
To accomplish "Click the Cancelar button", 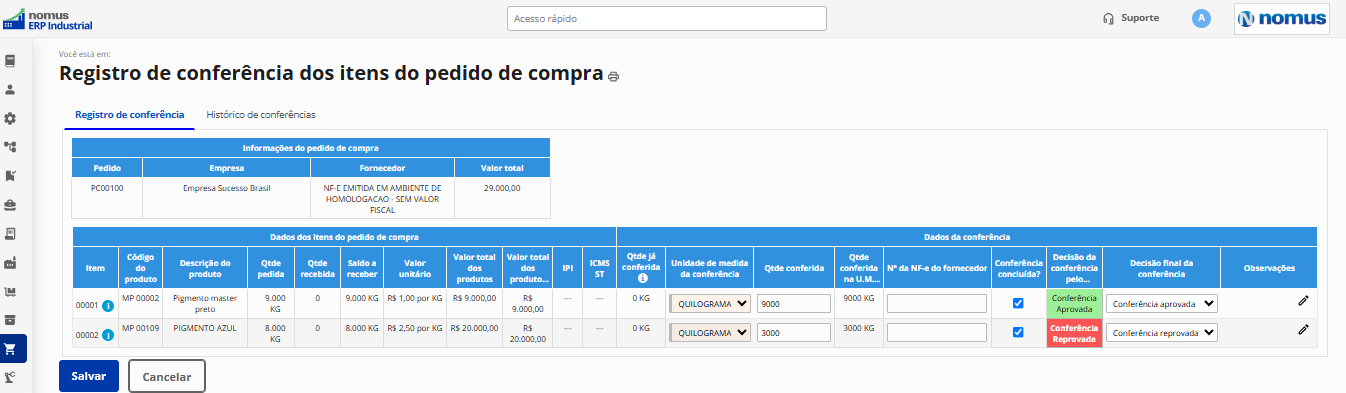I will click(167, 376).
